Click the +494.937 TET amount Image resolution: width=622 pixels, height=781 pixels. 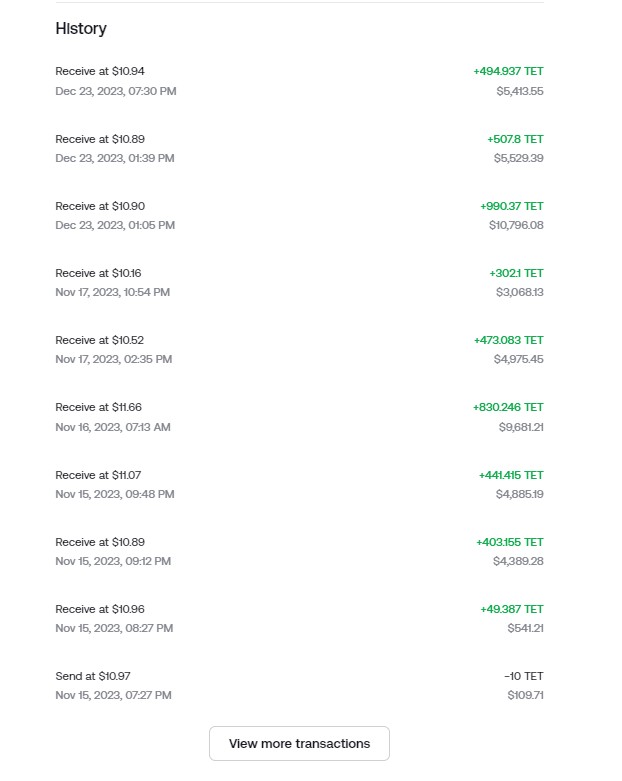pyautogui.click(x=508, y=71)
